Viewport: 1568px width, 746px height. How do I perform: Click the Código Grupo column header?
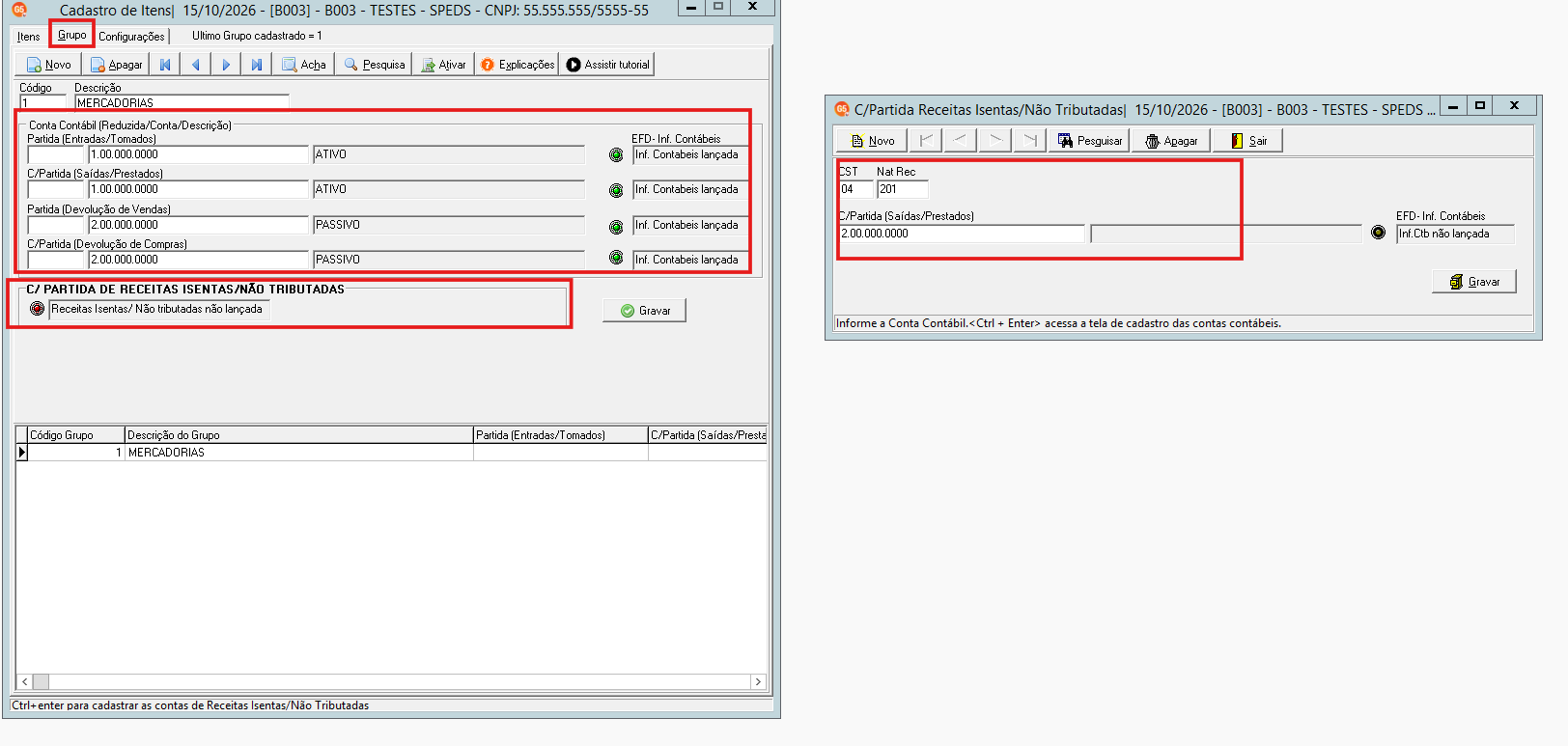(76, 435)
